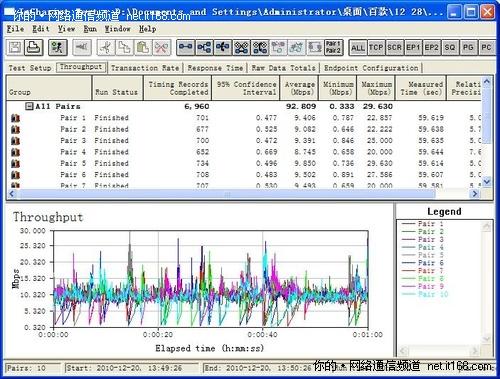Click the Add Pair toolbar icon

pos(185,48)
